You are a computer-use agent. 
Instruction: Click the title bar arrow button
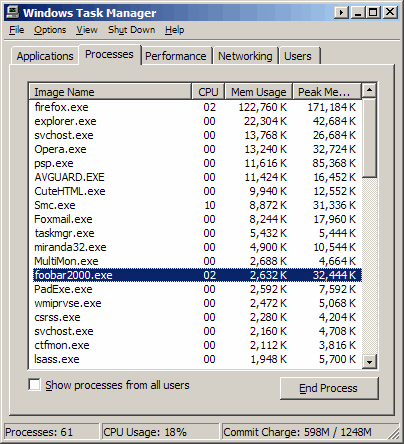pos(341,13)
